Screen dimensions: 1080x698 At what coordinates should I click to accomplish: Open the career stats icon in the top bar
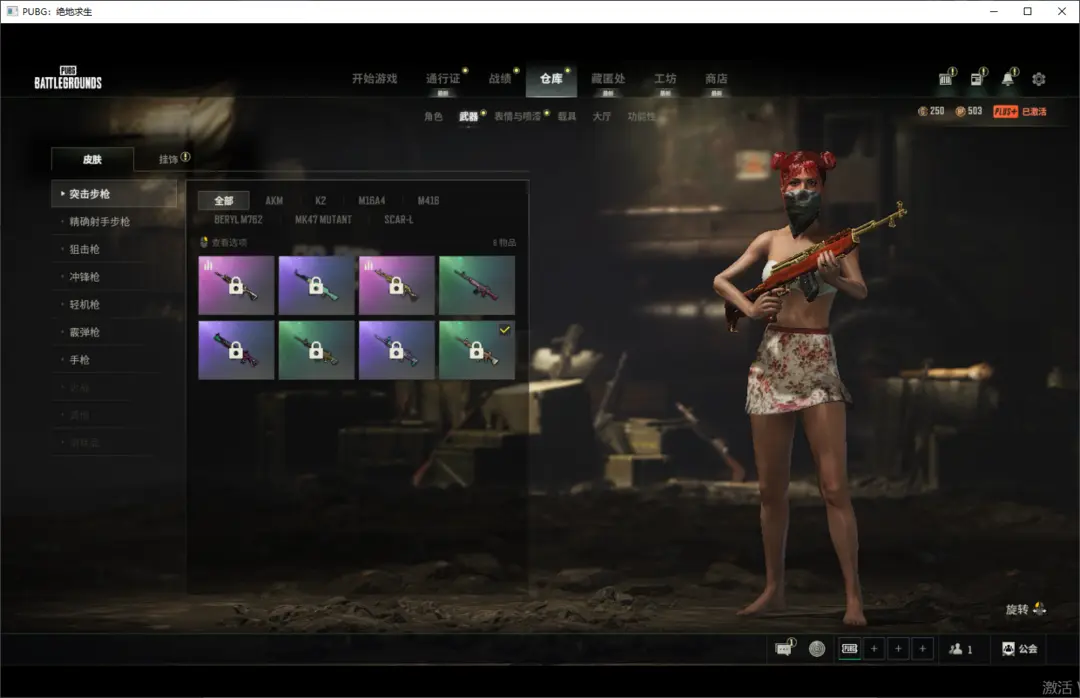click(946, 79)
